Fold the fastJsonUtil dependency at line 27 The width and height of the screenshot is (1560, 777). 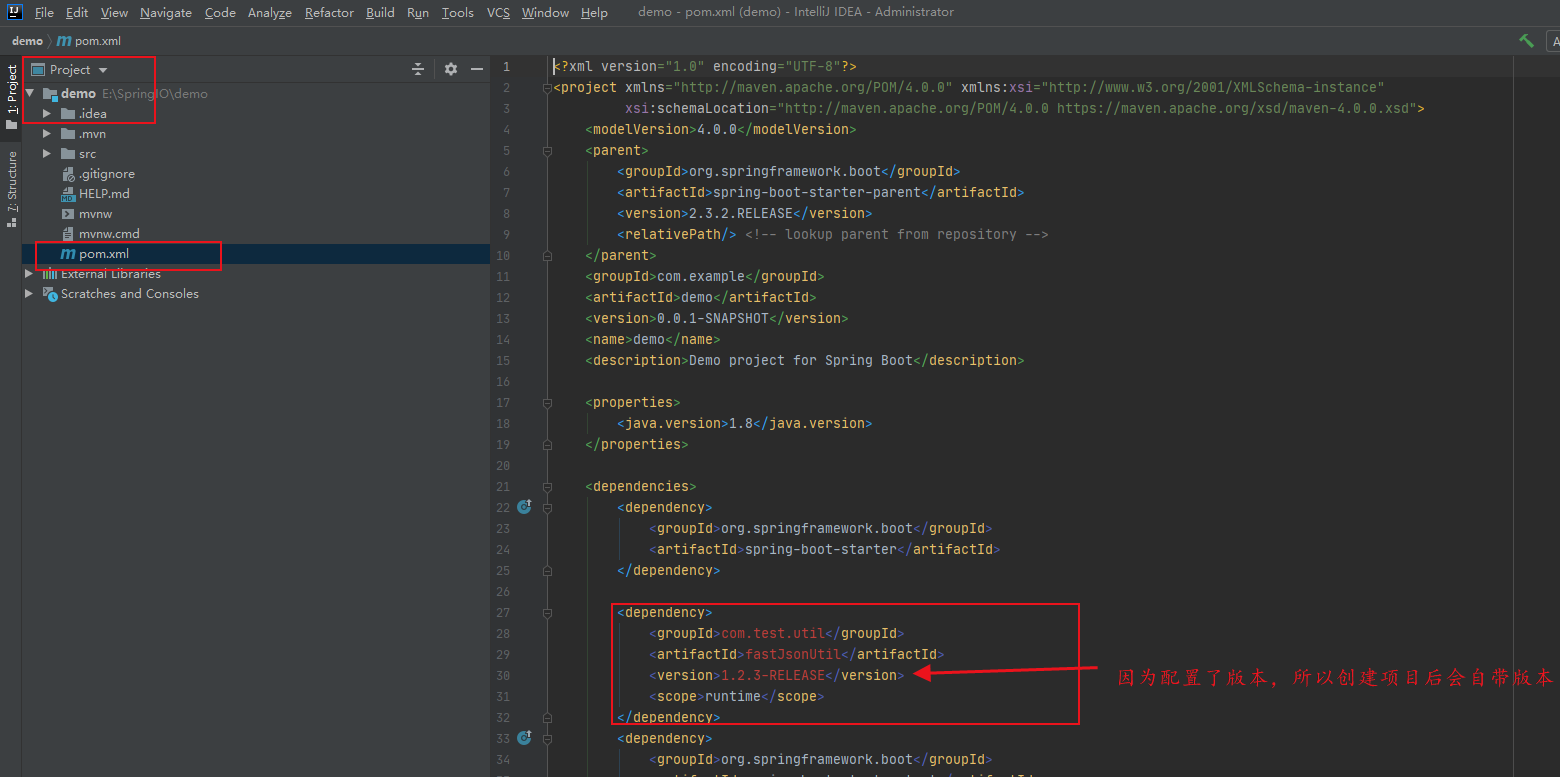click(x=547, y=613)
